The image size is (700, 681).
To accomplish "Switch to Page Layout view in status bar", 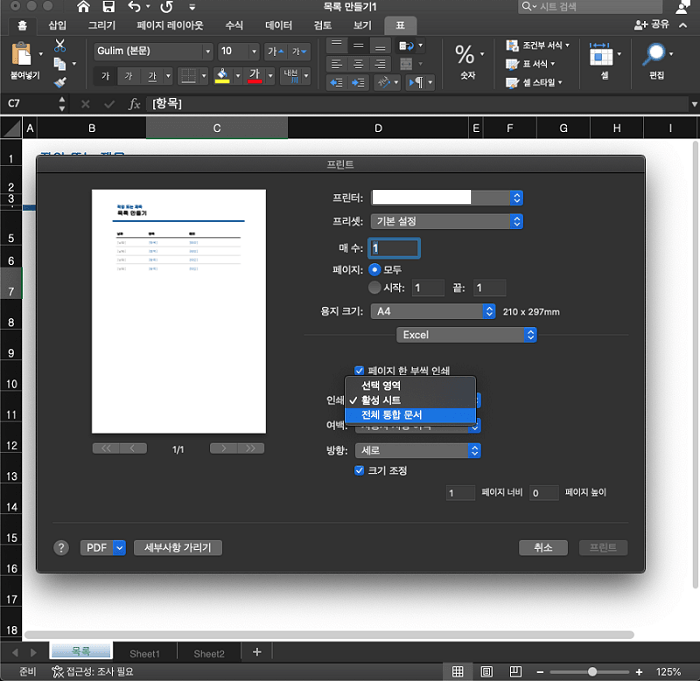I will pos(487,671).
